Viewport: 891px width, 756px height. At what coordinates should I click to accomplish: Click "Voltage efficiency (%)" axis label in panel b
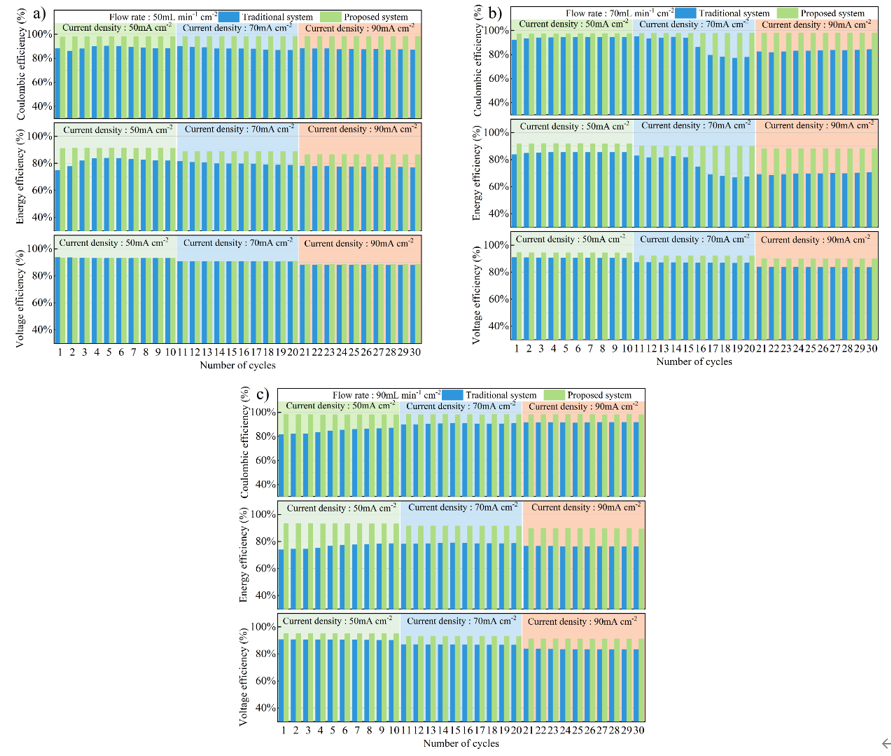[x=476, y=295]
